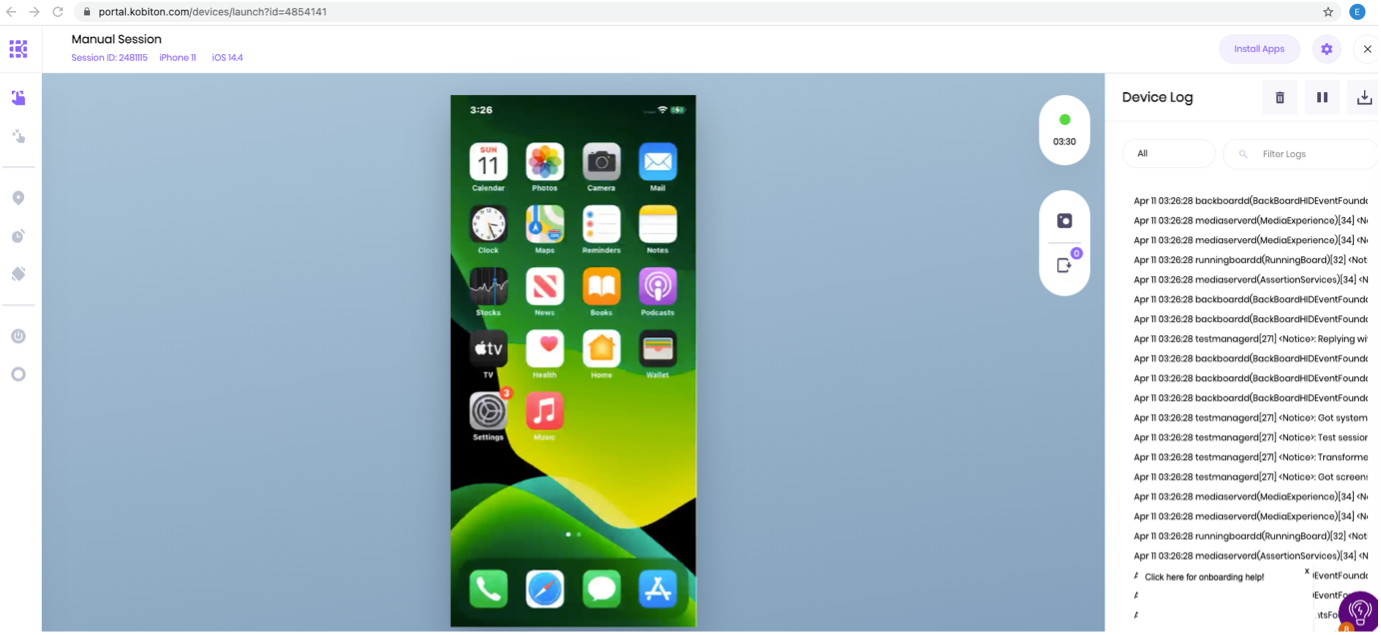Click the Kobiton logo menu icon
This screenshot has width=1381, height=635.
(18, 49)
